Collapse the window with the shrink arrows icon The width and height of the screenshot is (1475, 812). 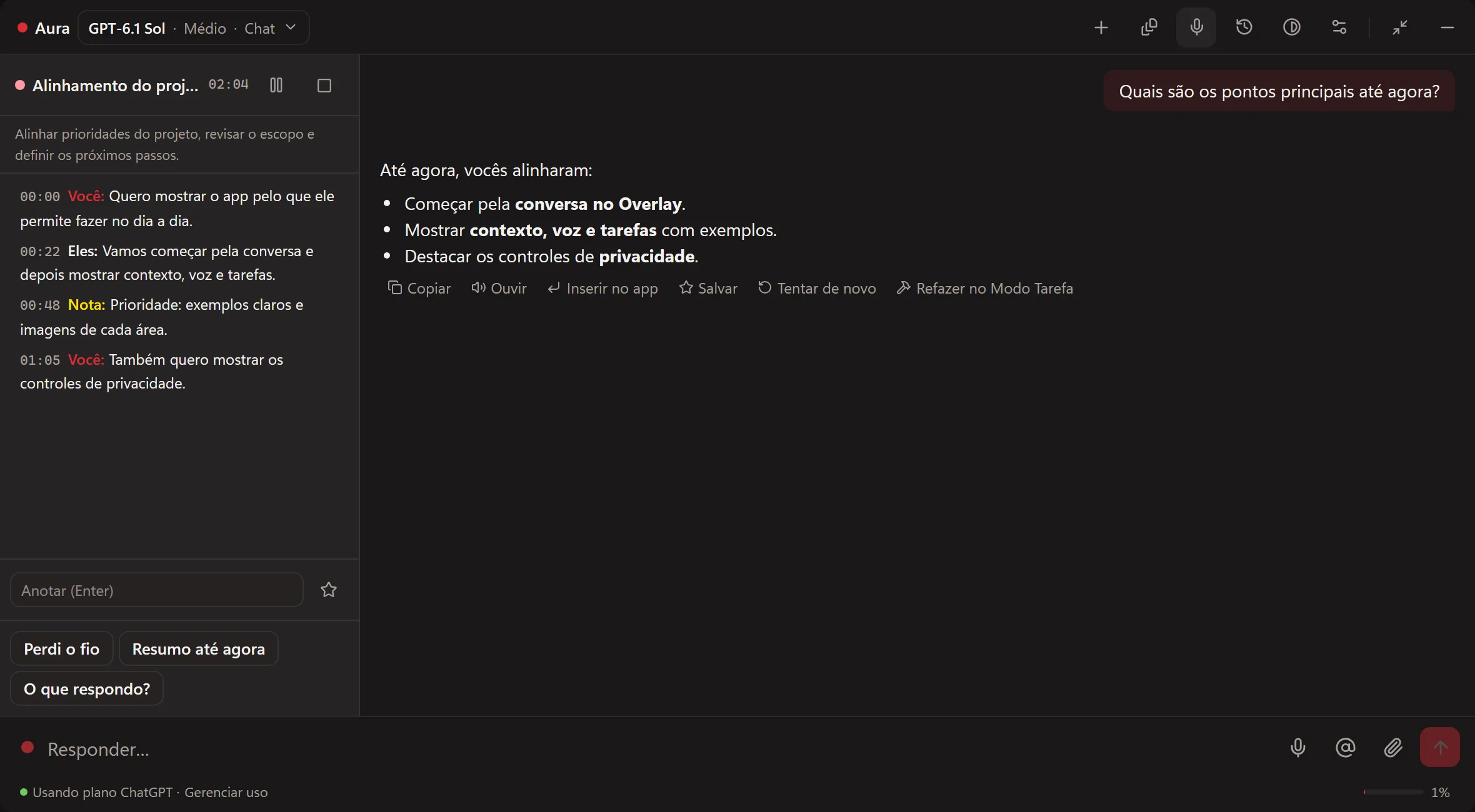click(x=1400, y=27)
